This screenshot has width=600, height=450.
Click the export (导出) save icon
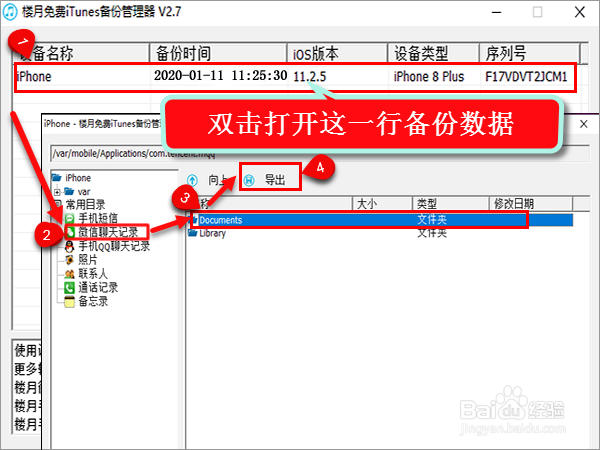tap(249, 179)
